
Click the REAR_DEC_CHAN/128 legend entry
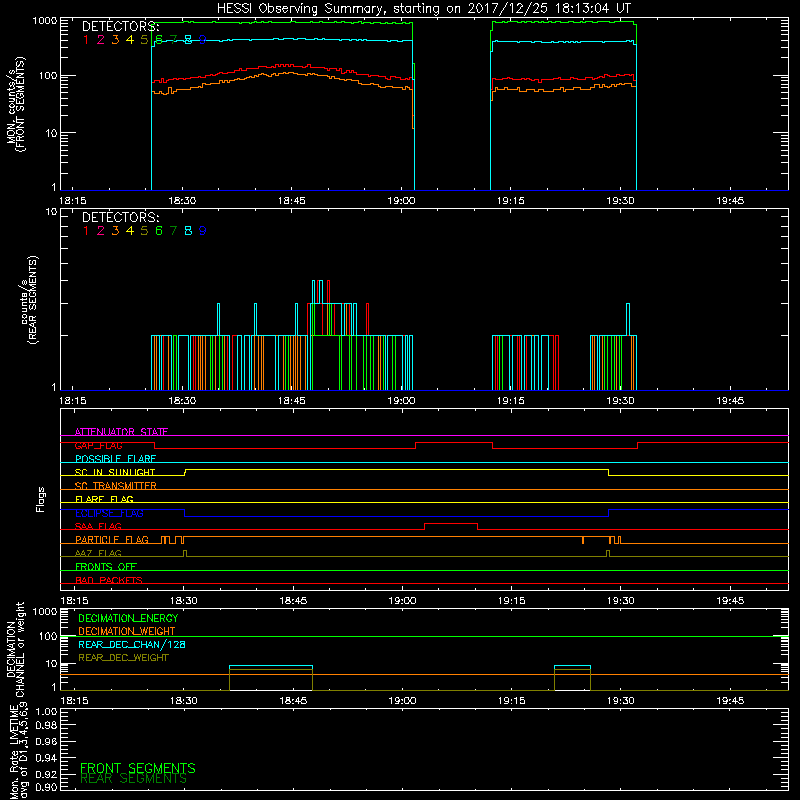pos(132,644)
